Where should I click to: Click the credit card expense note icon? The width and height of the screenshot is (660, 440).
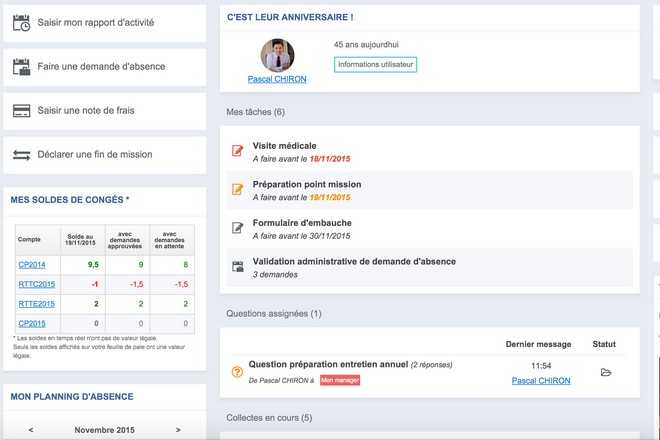click(21, 111)
